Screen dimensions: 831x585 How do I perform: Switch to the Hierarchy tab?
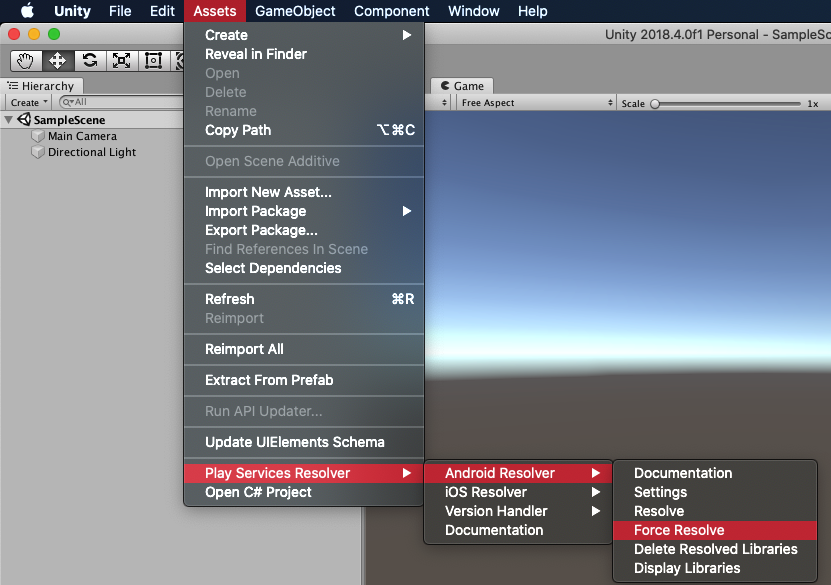42,85
